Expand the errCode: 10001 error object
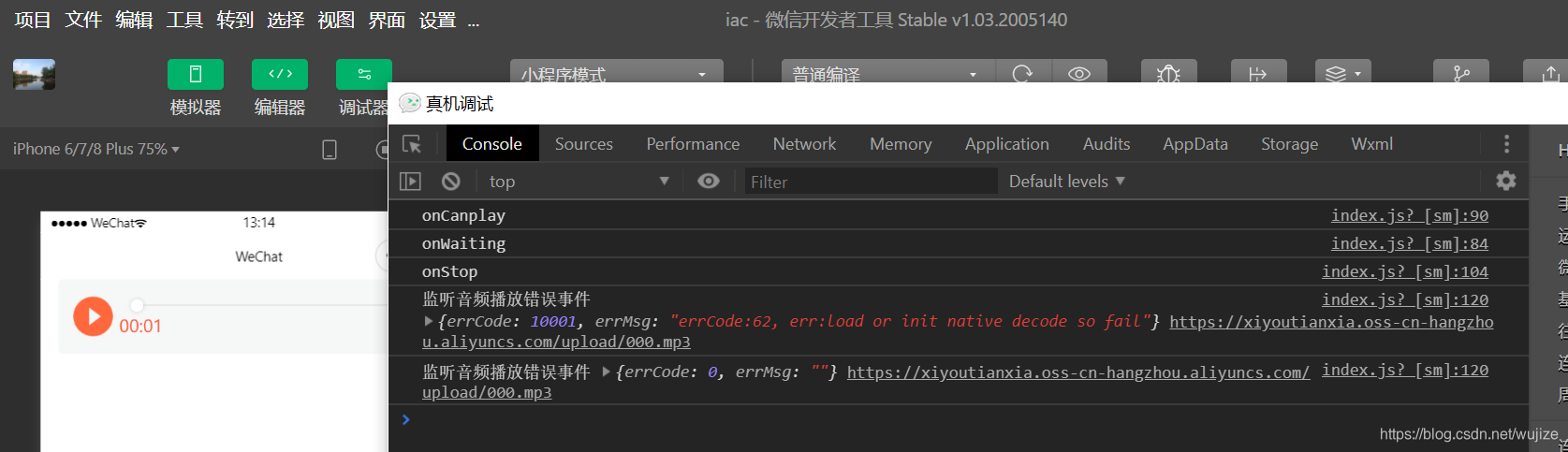Screen dimensions: 1568x452 (x=430, y=321)
